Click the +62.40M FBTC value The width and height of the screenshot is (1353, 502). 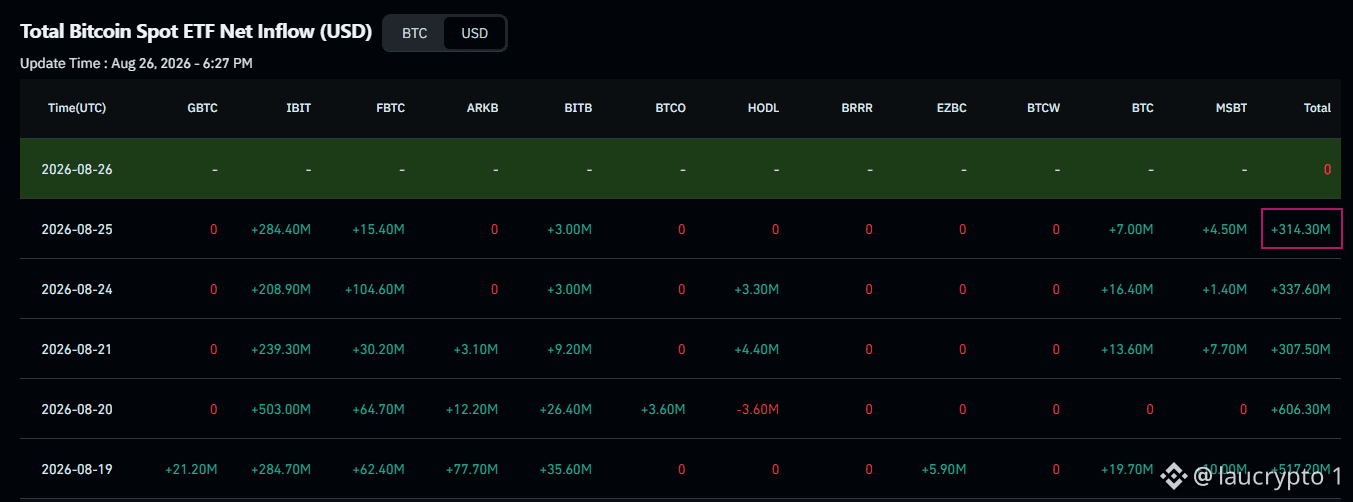pos(378,470)
